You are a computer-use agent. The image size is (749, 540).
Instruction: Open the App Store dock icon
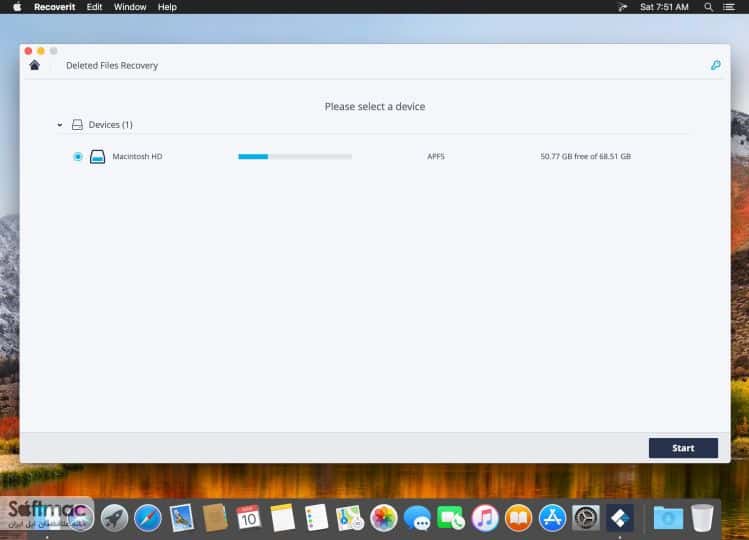point(552,518)
